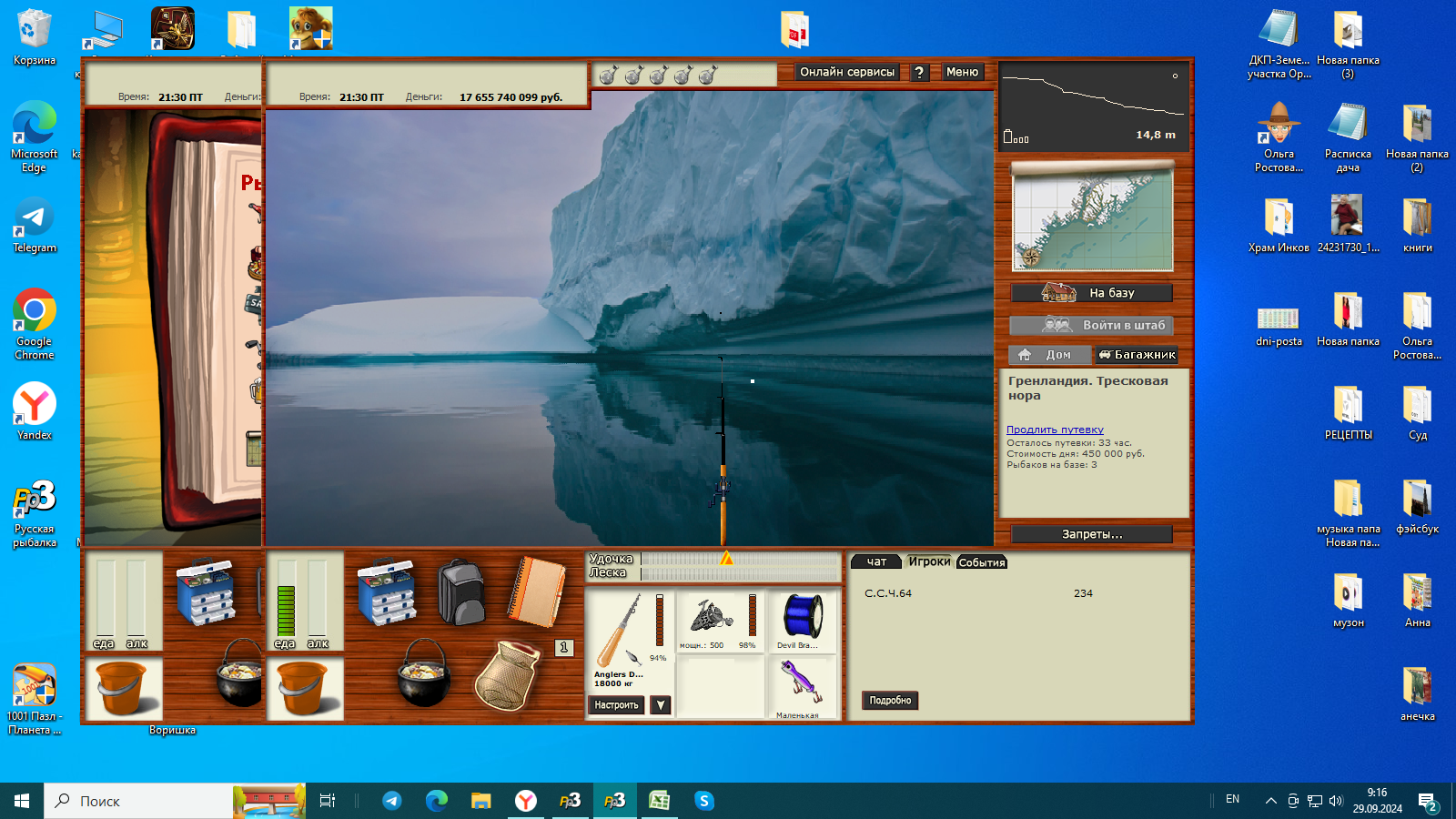Click the Удочка tension bar
The height and width of the screenshot is (819, 1456).
[x=741, y=559]
